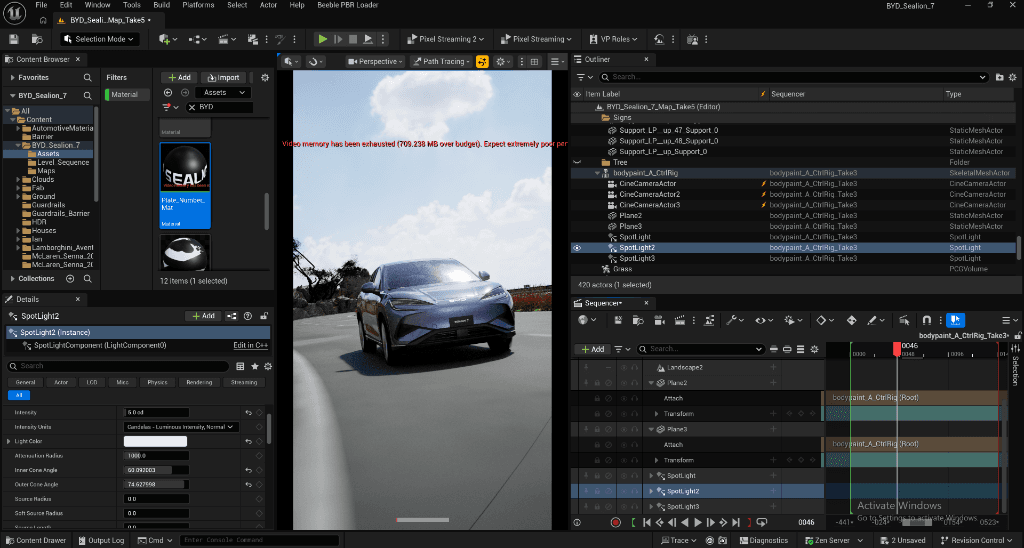1024x548 pixels.
Task: Click the Sequencer record button
Action: point(615,523)
